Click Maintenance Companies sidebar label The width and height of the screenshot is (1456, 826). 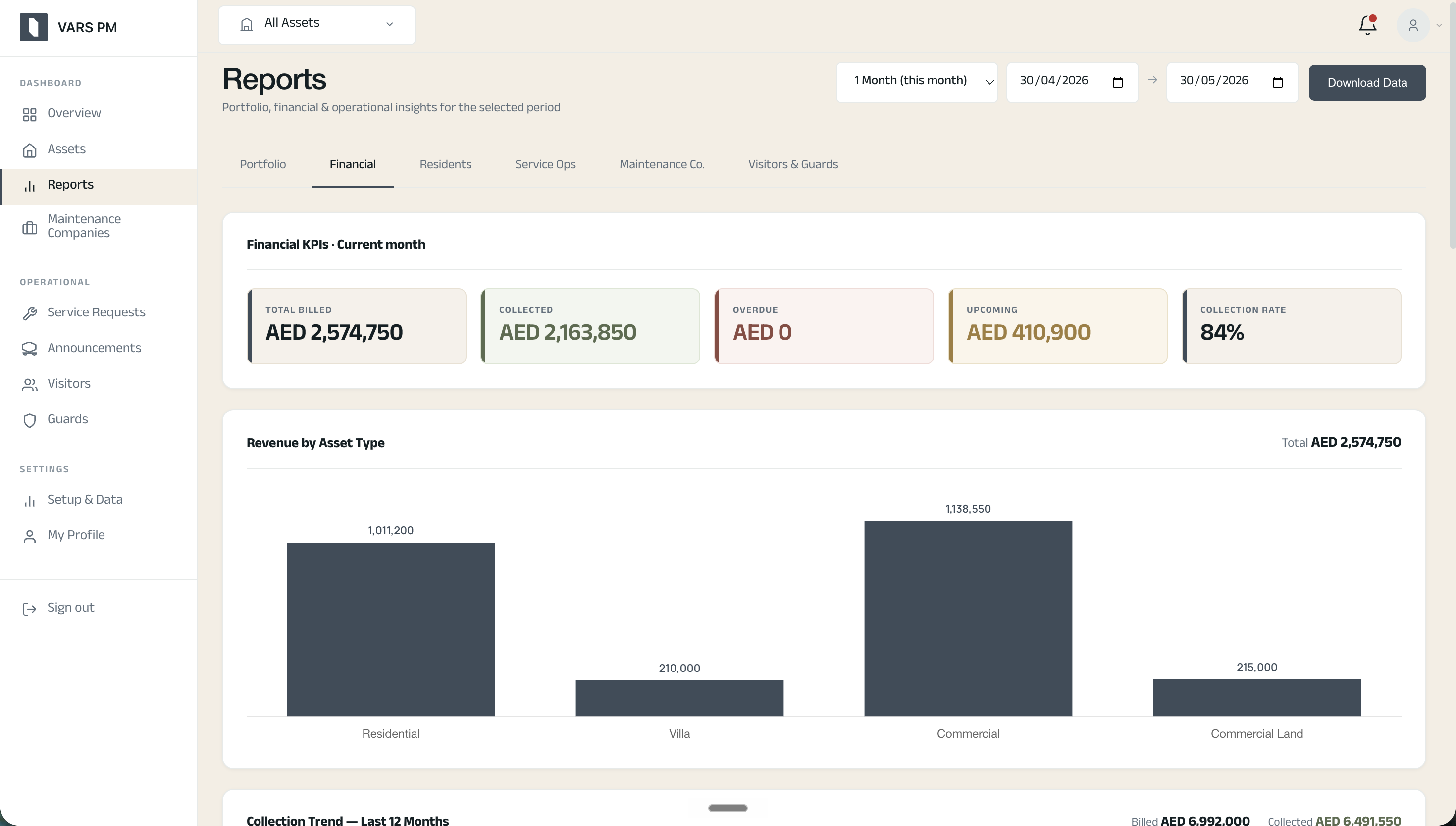click(84, 226)
